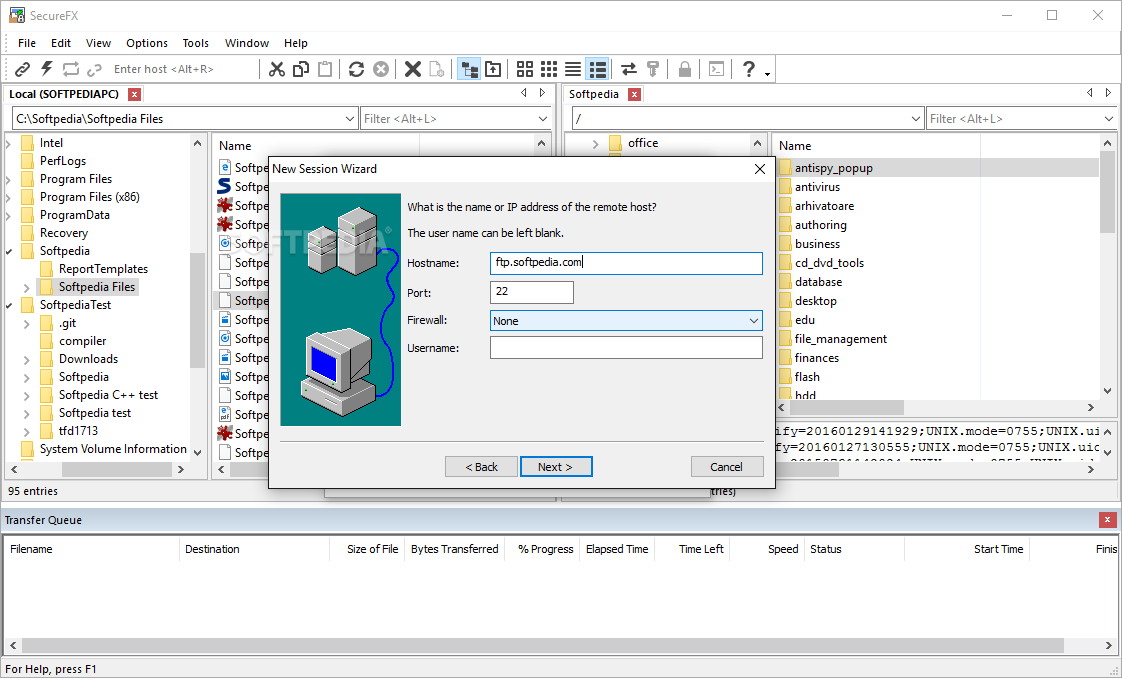Click the file Properties page icon
1122x678 pixels.
coord(436,69)
